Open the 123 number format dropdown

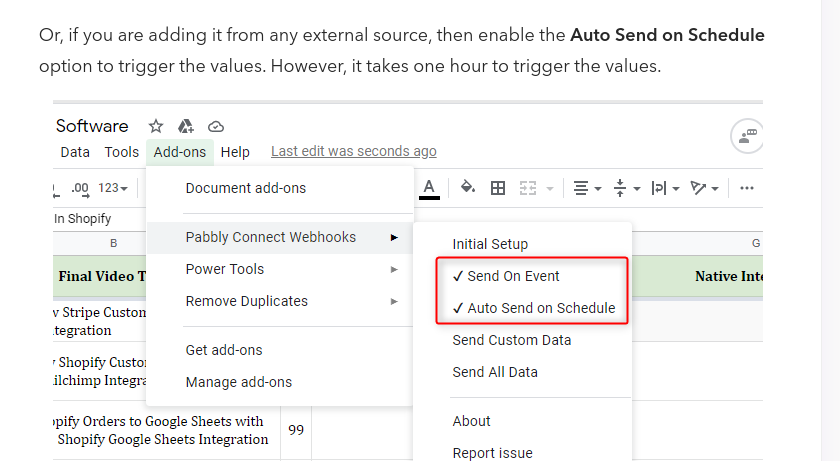click(x=112, y=188)
